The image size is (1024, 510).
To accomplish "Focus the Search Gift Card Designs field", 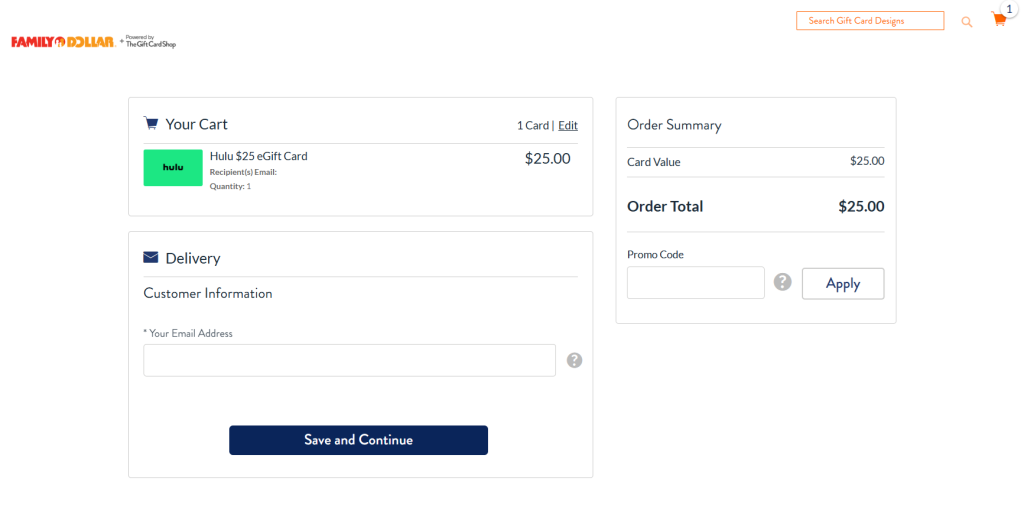I will pyautogui.click(x=869, y=21).
